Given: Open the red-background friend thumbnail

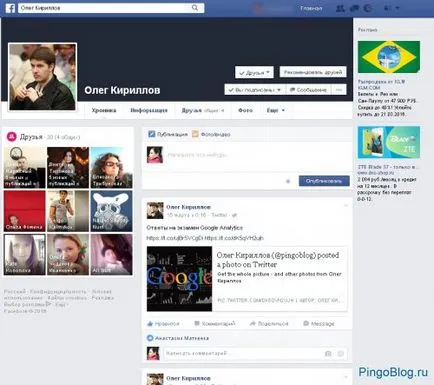Looking at the screenshot, I should pos(24,211).
